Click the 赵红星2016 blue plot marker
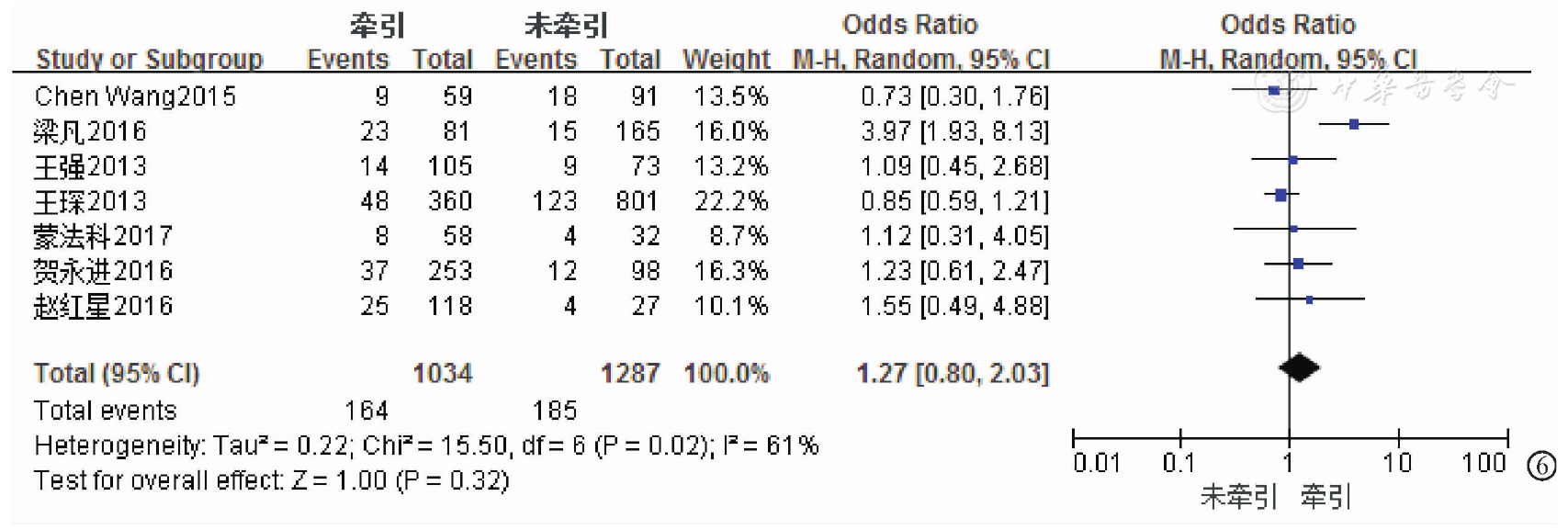Viewport: 1568px width, 530px height. (1309, 299)
